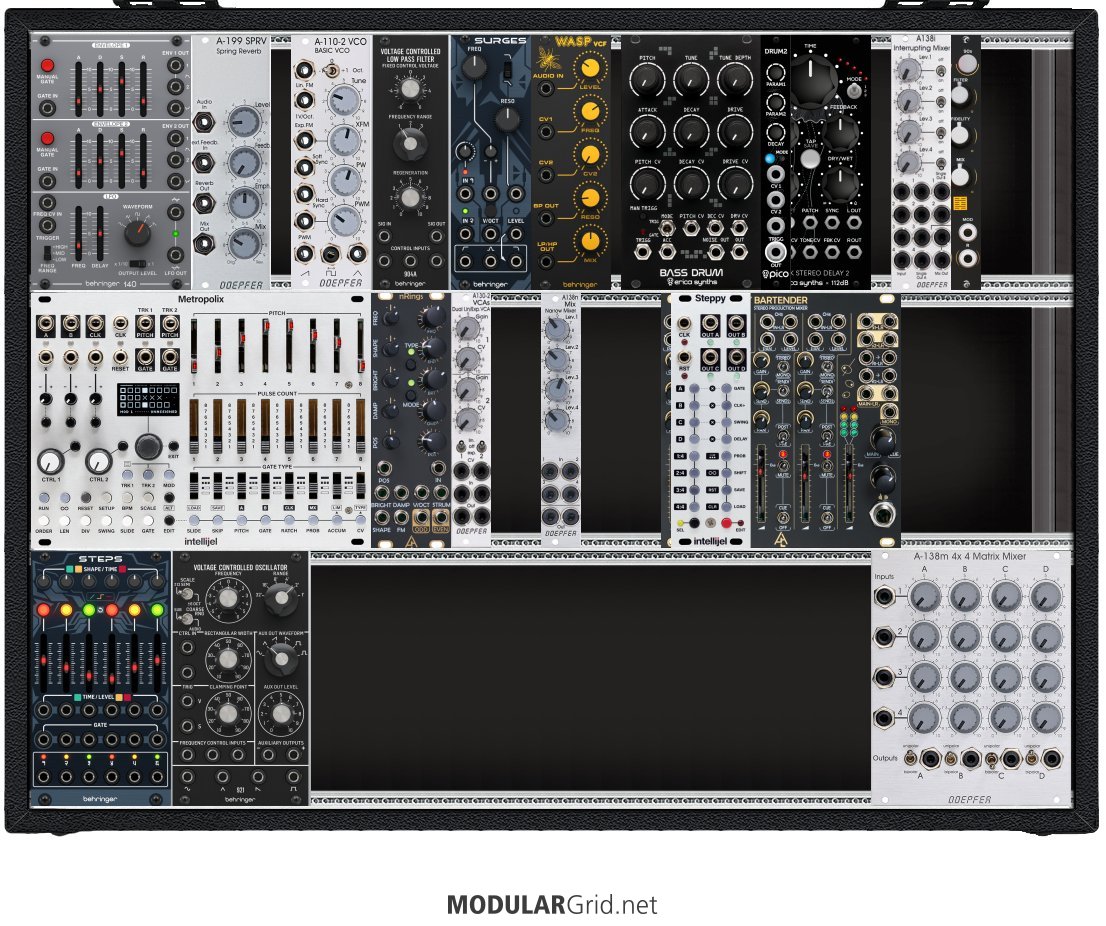Click the main encoder knob on Metropolix
Screen dimensions: 1106x926
pyautogui.click(x=148, y=446)
